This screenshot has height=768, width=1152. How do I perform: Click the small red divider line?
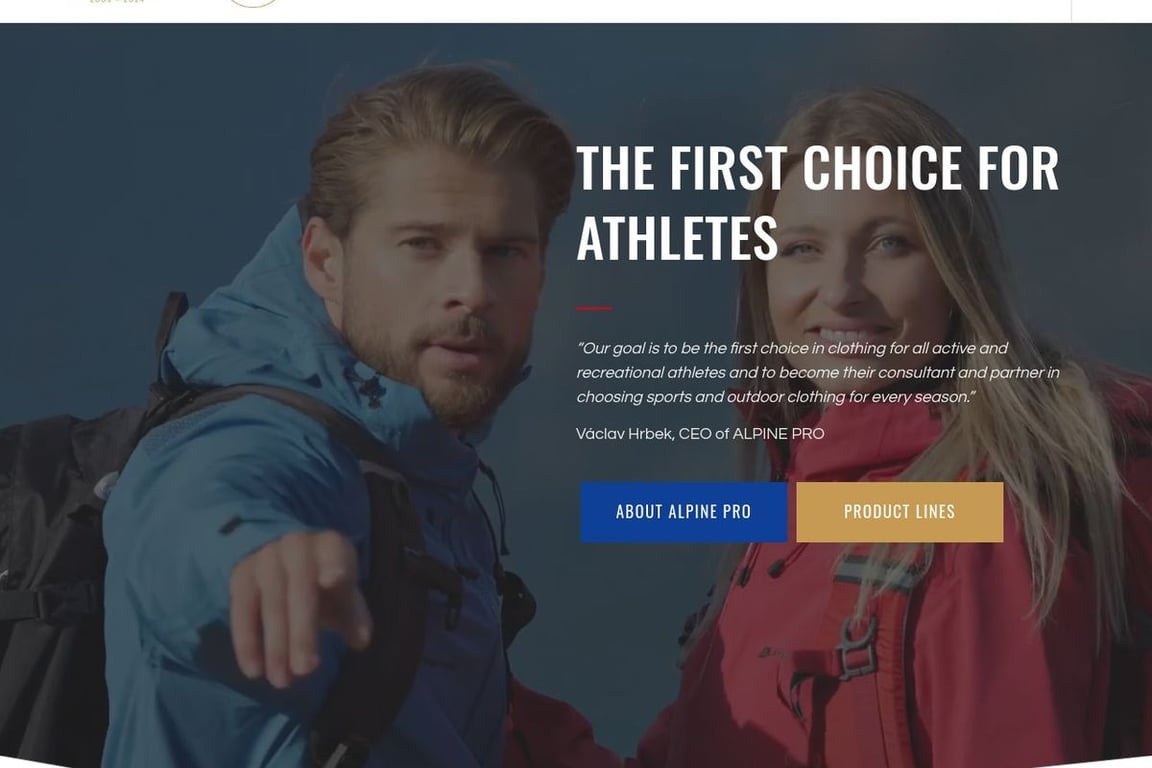coord(594,309)
